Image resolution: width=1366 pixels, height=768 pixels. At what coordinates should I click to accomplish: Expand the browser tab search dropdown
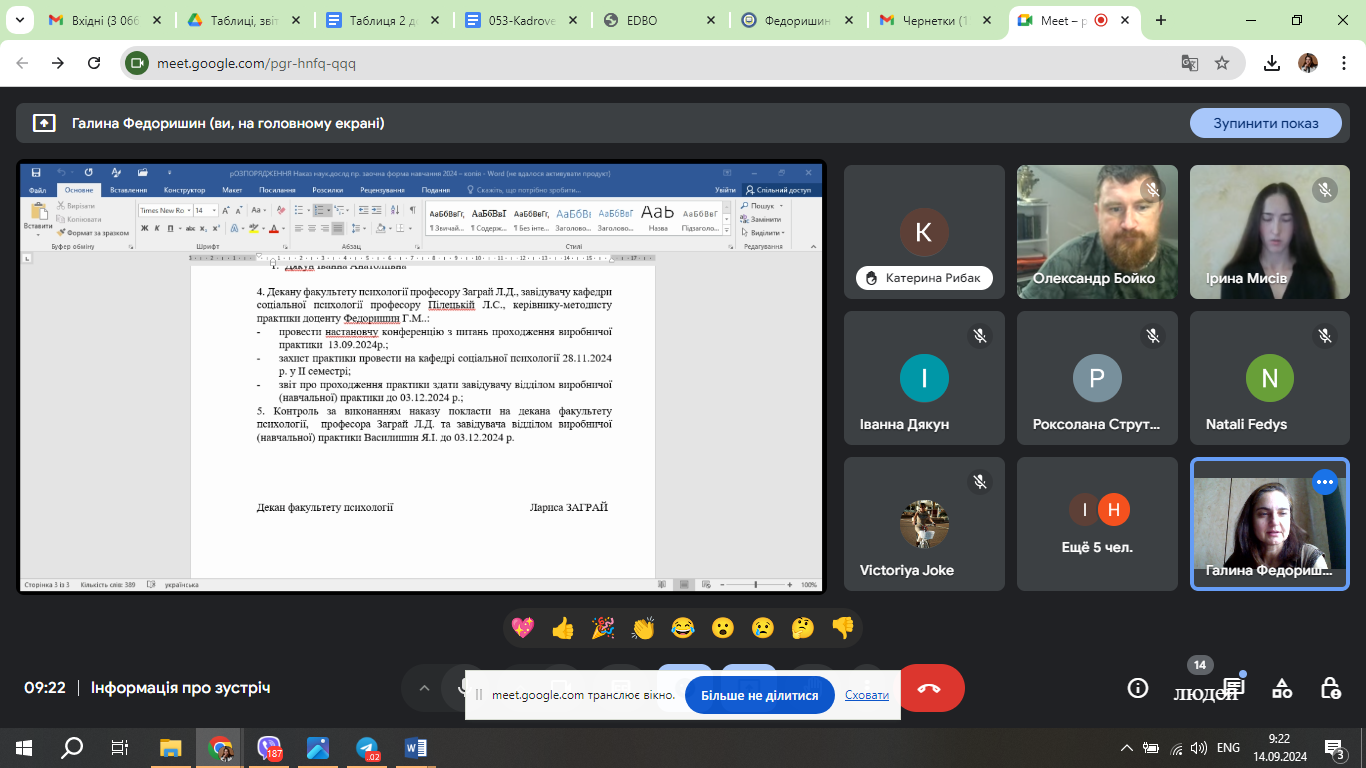pyautogui.click(x=19, y=20)
